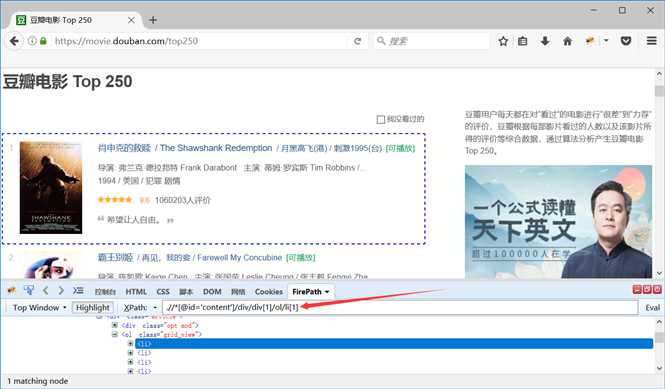Click the '希望让人自由。' quote text

click(134, 220)
